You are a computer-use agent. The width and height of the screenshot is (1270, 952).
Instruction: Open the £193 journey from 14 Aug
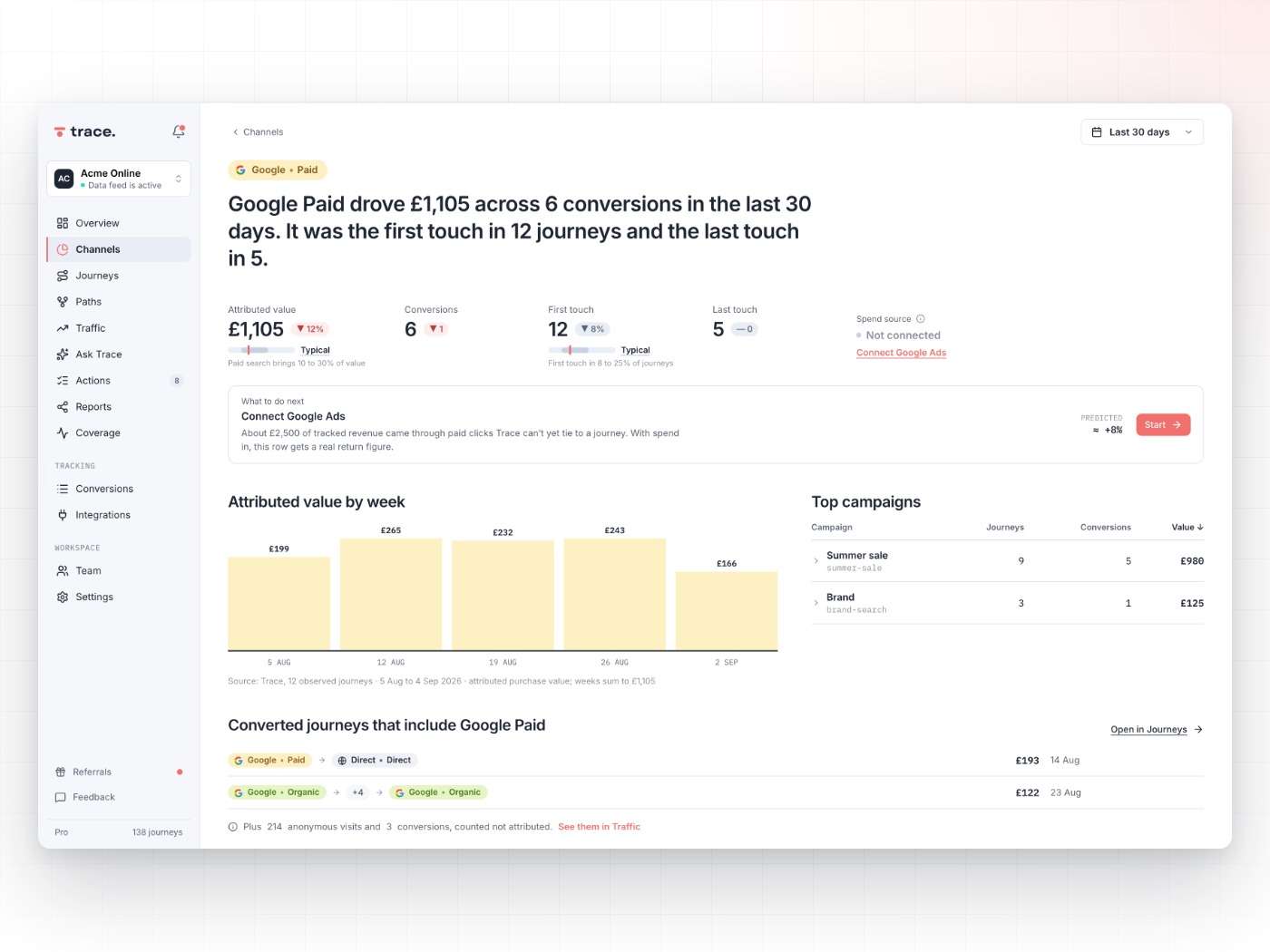tap(716, 761)
